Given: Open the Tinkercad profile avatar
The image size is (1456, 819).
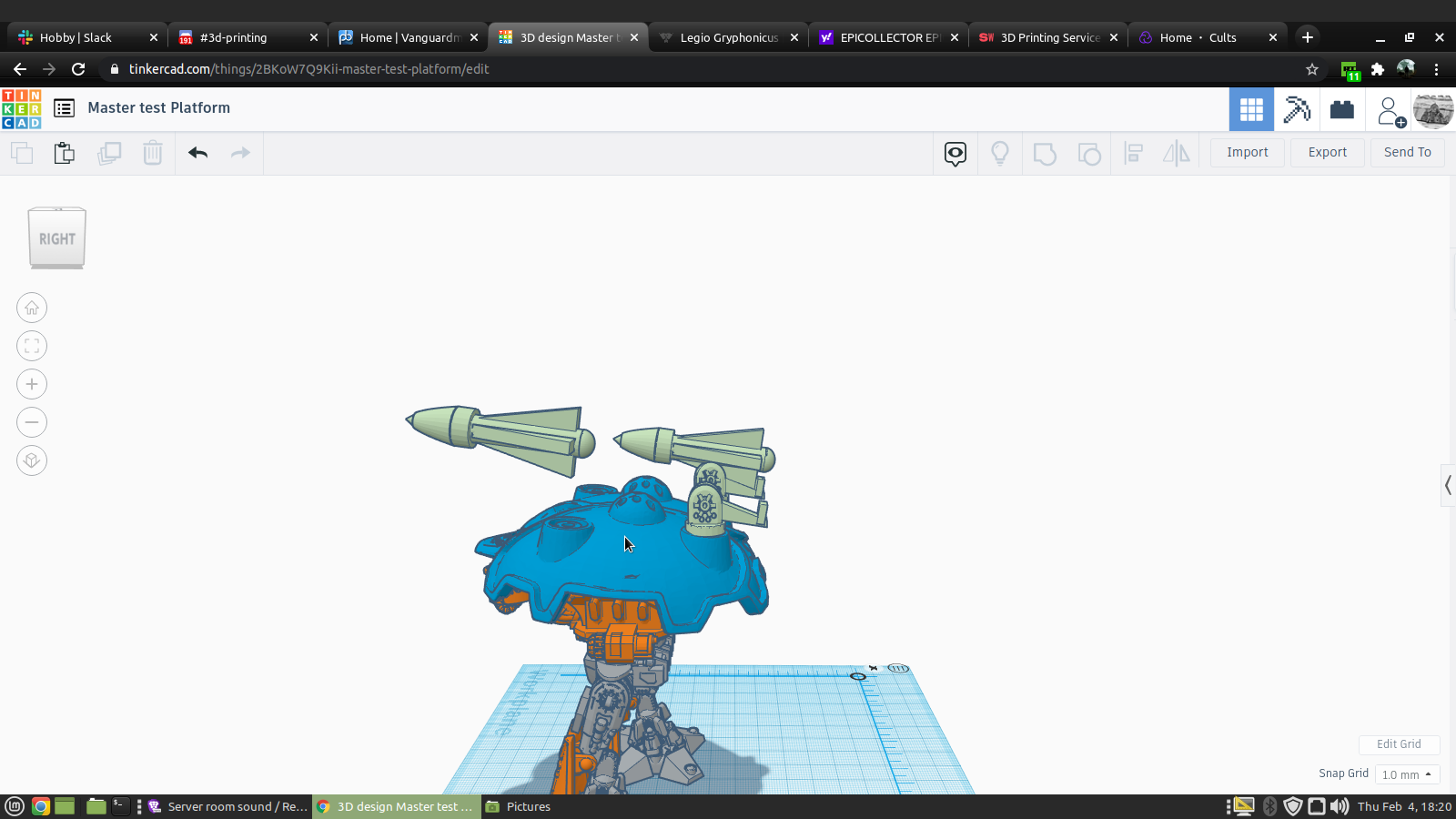Looking at the screenshot, I should [x=1433, y=110].
